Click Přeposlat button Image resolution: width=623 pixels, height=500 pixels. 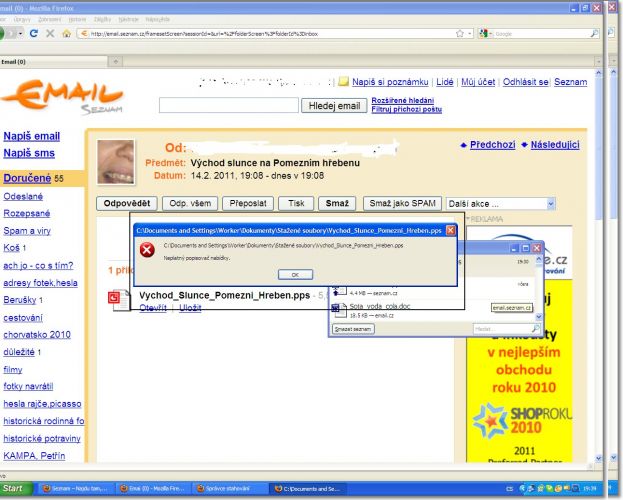click(x=248, y=203)
